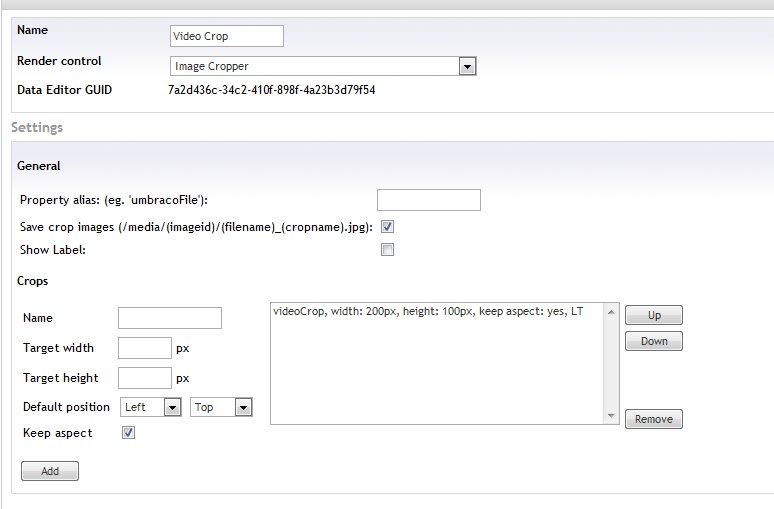Click the Settings section heading
Screen dimensions: 774x509
(37, 128)
